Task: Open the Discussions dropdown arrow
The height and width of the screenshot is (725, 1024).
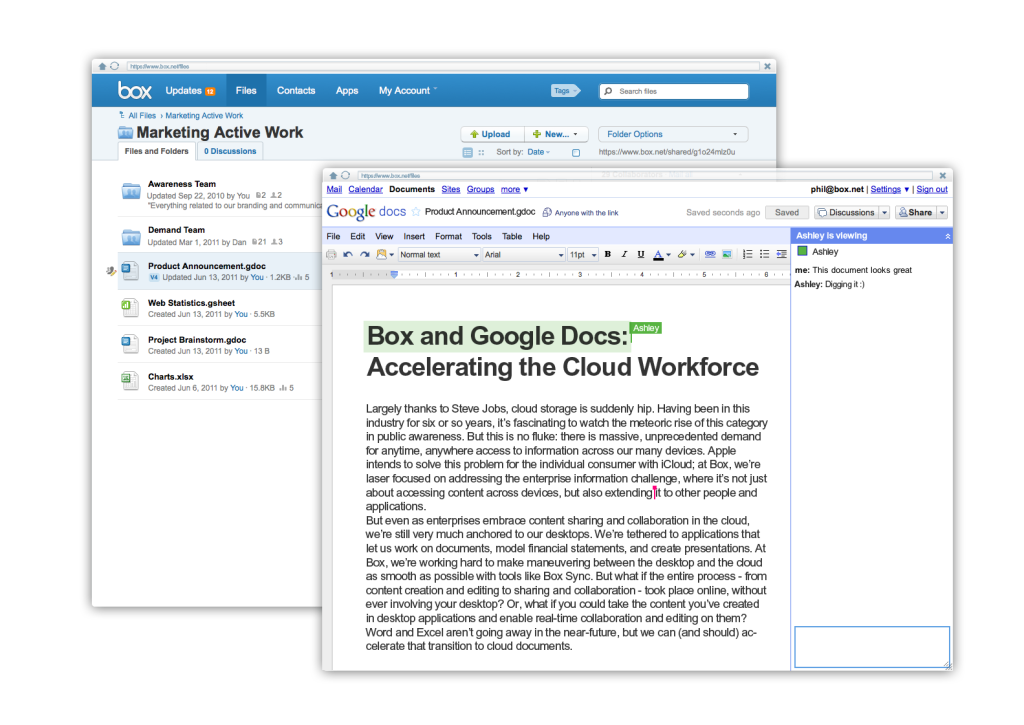Action: (884, 212)
